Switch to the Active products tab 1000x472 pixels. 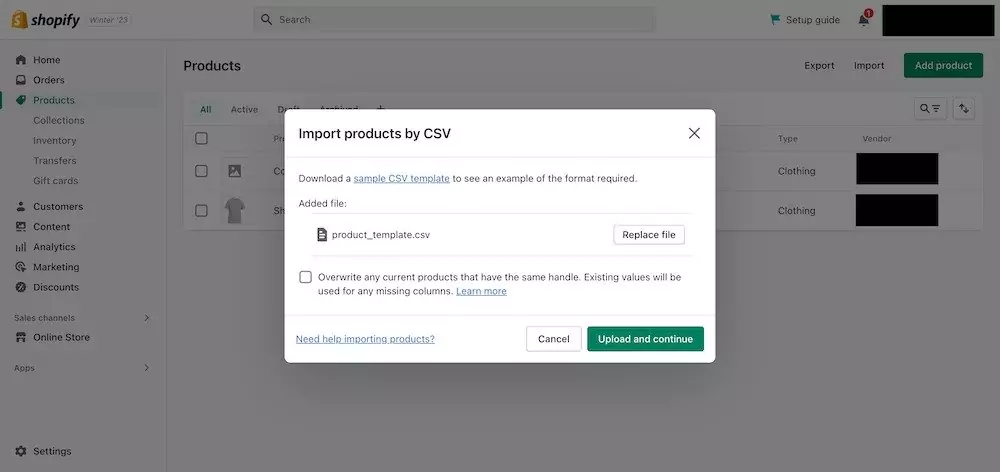click(244, 110)
